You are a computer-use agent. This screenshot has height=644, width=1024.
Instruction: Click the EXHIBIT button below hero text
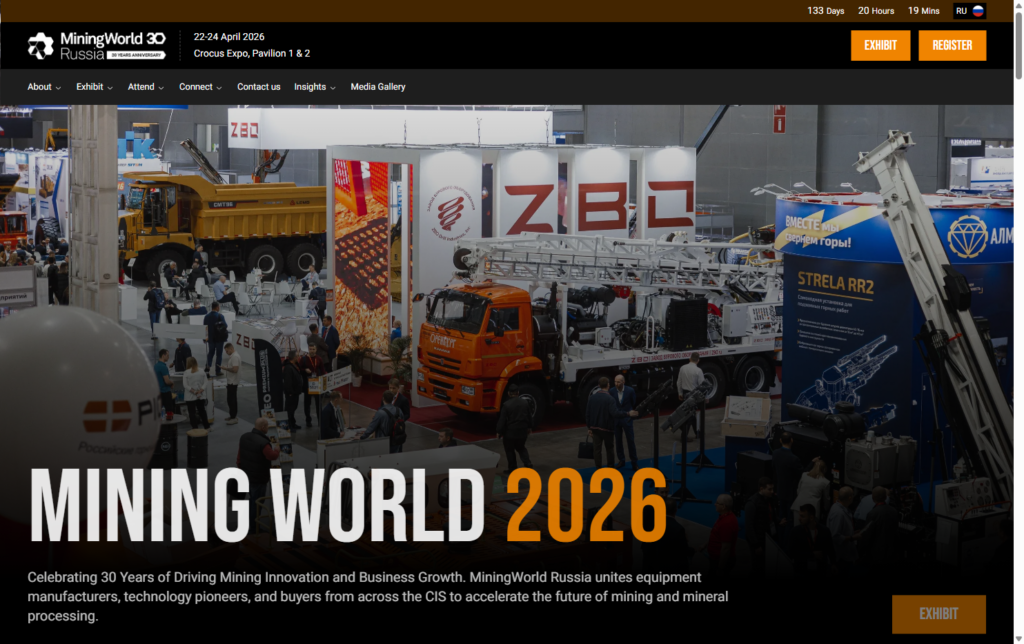938,614
